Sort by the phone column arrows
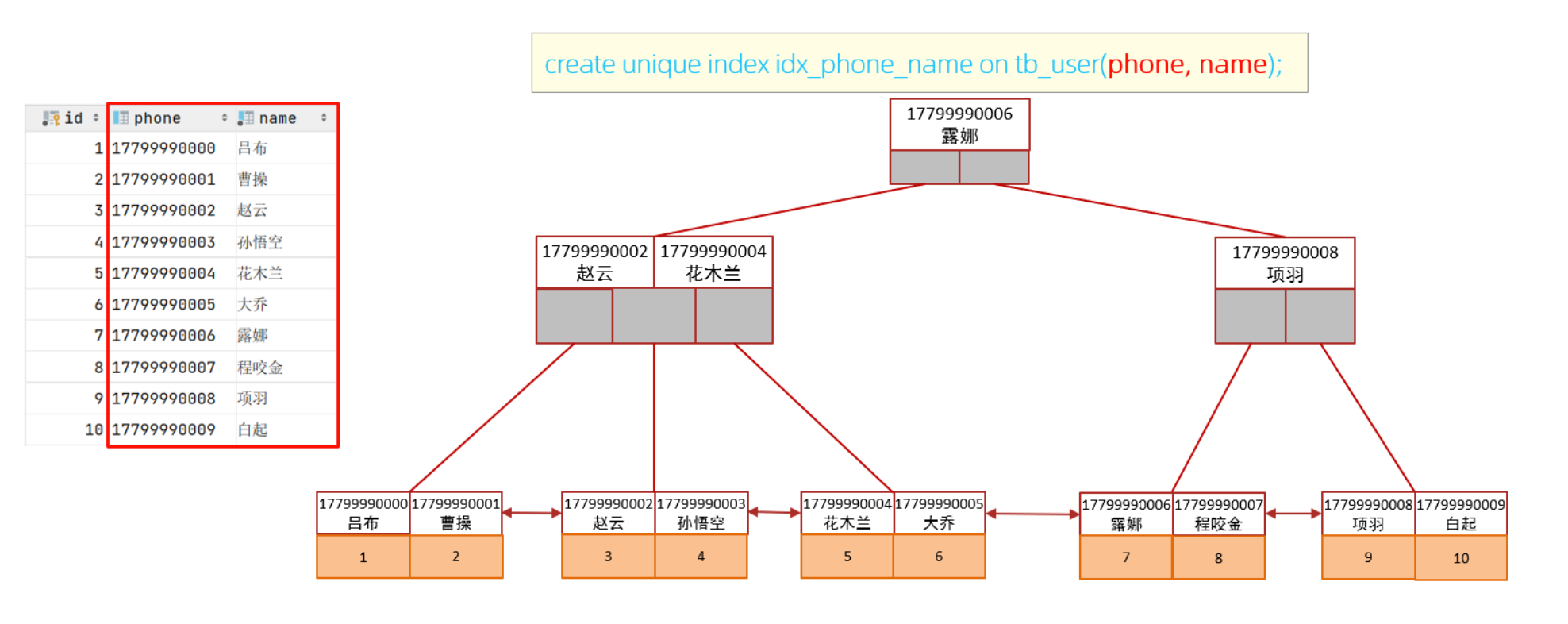1568x624 pixels. [x=225, y=117]
